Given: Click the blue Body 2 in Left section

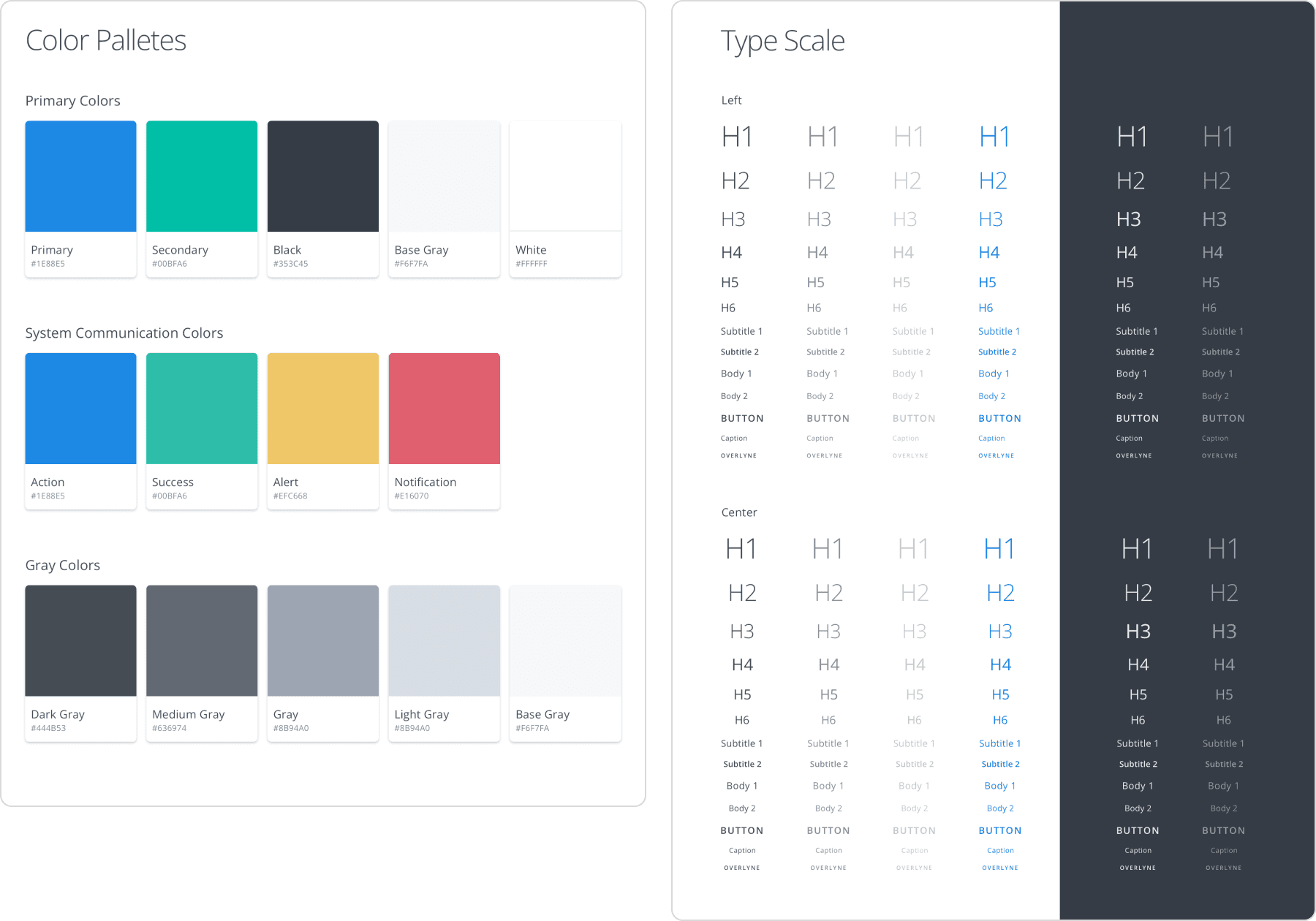Looking at the screenshot, I should (x=991, y=396).
